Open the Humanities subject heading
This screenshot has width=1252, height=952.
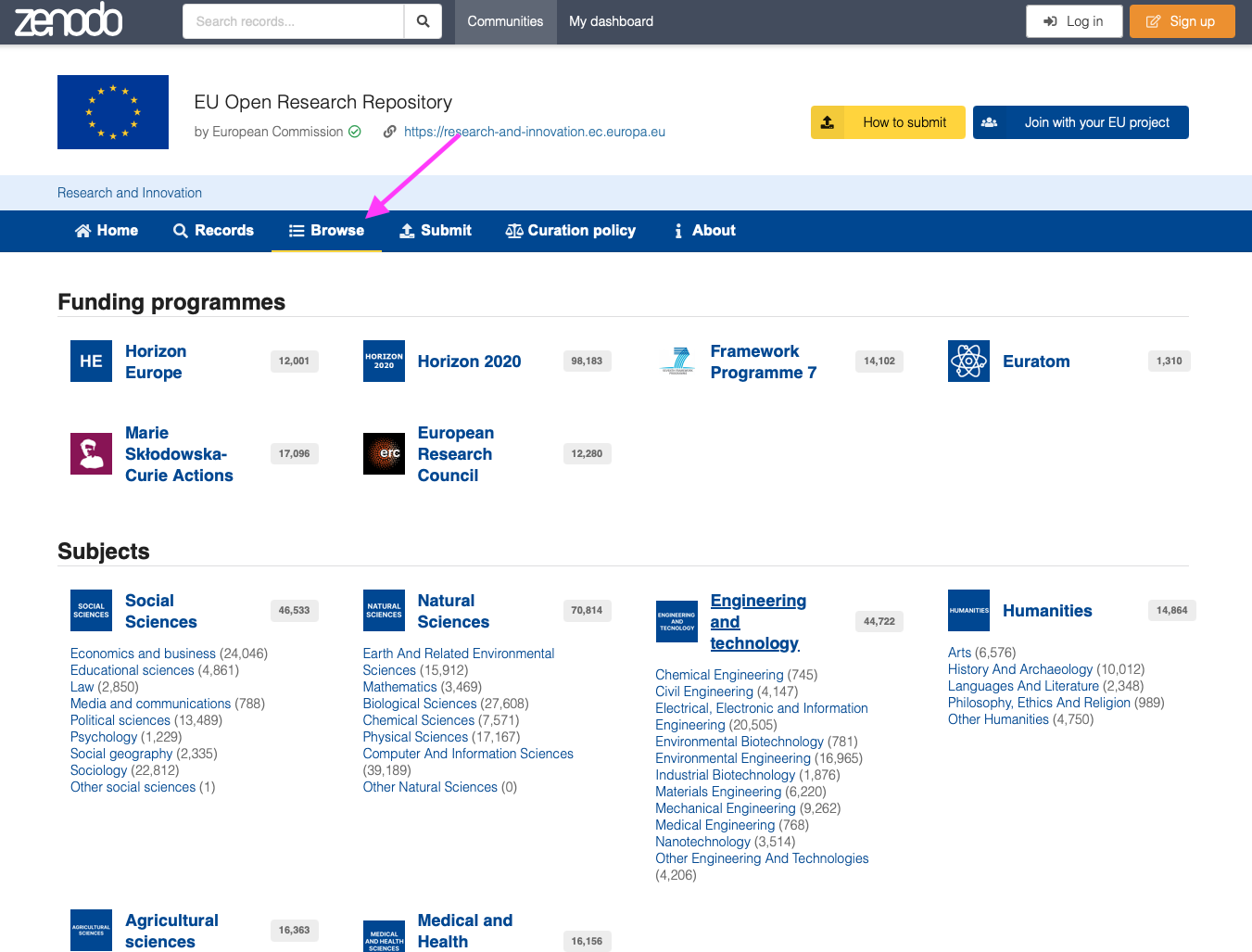pyautogui.click(x=1047, y=611)
